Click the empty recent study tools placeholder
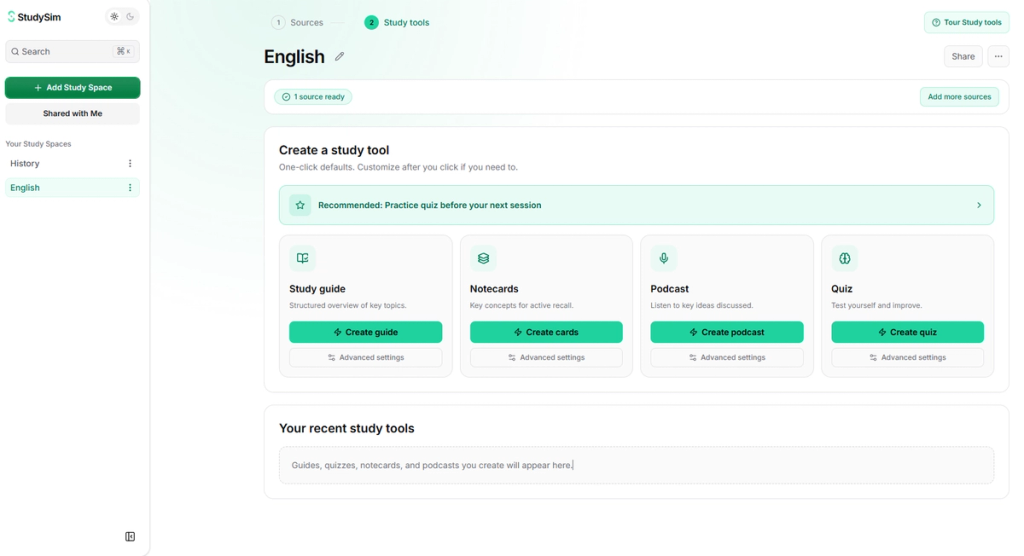Viewport: 1024px width, 556px height. point(636,465)
